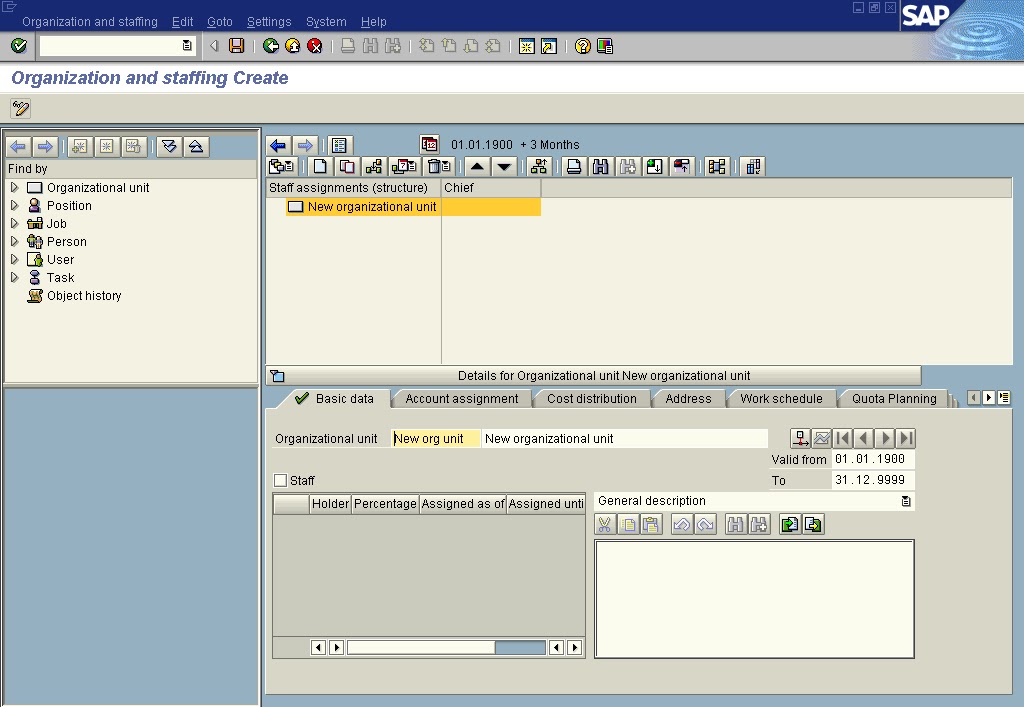The image size is (1024, 707).
Task: Click the green checkmark confirm icon
Action: pos(17,45)
